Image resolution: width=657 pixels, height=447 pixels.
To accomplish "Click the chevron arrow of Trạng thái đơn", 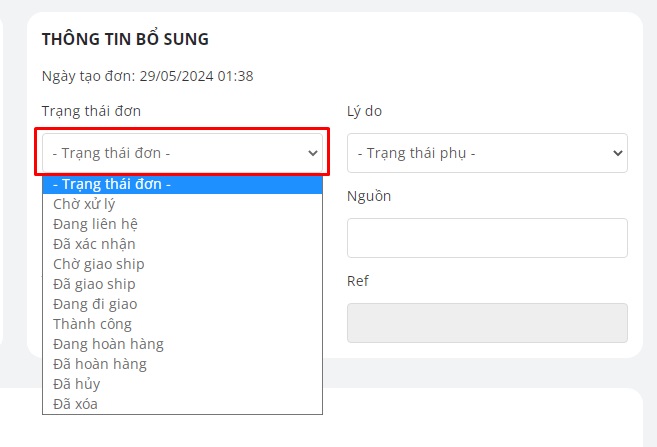I will click(x=312, y=153).
